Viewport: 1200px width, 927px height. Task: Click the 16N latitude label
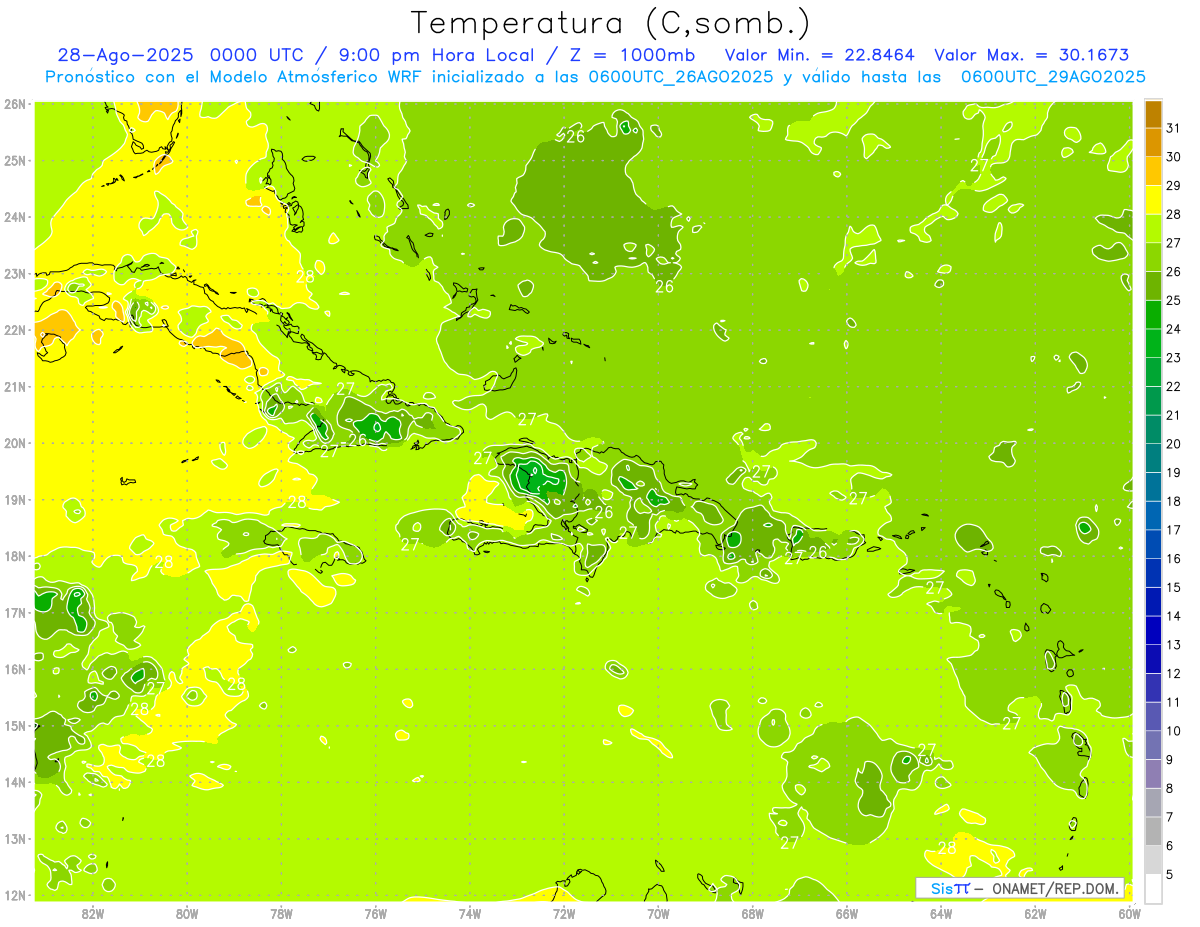[15, 669]
